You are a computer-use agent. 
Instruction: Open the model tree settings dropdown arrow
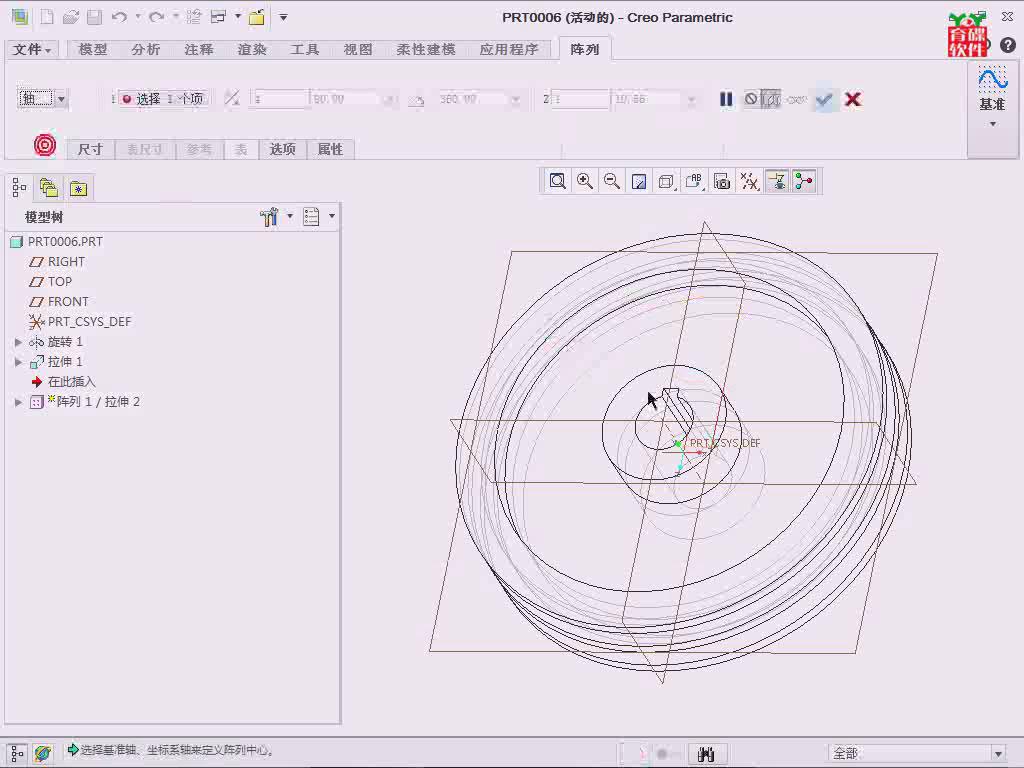[x=290, y=216]
